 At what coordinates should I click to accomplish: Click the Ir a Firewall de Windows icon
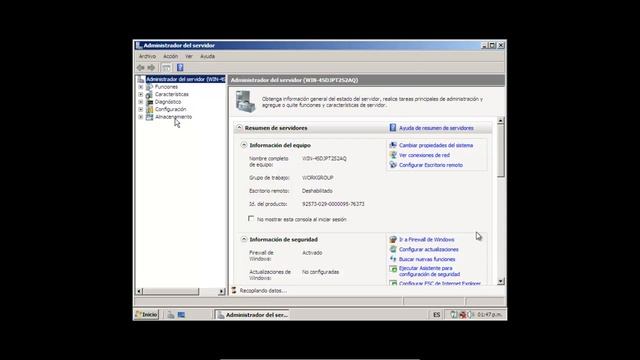pyautogui.click(x=393, y=240)
